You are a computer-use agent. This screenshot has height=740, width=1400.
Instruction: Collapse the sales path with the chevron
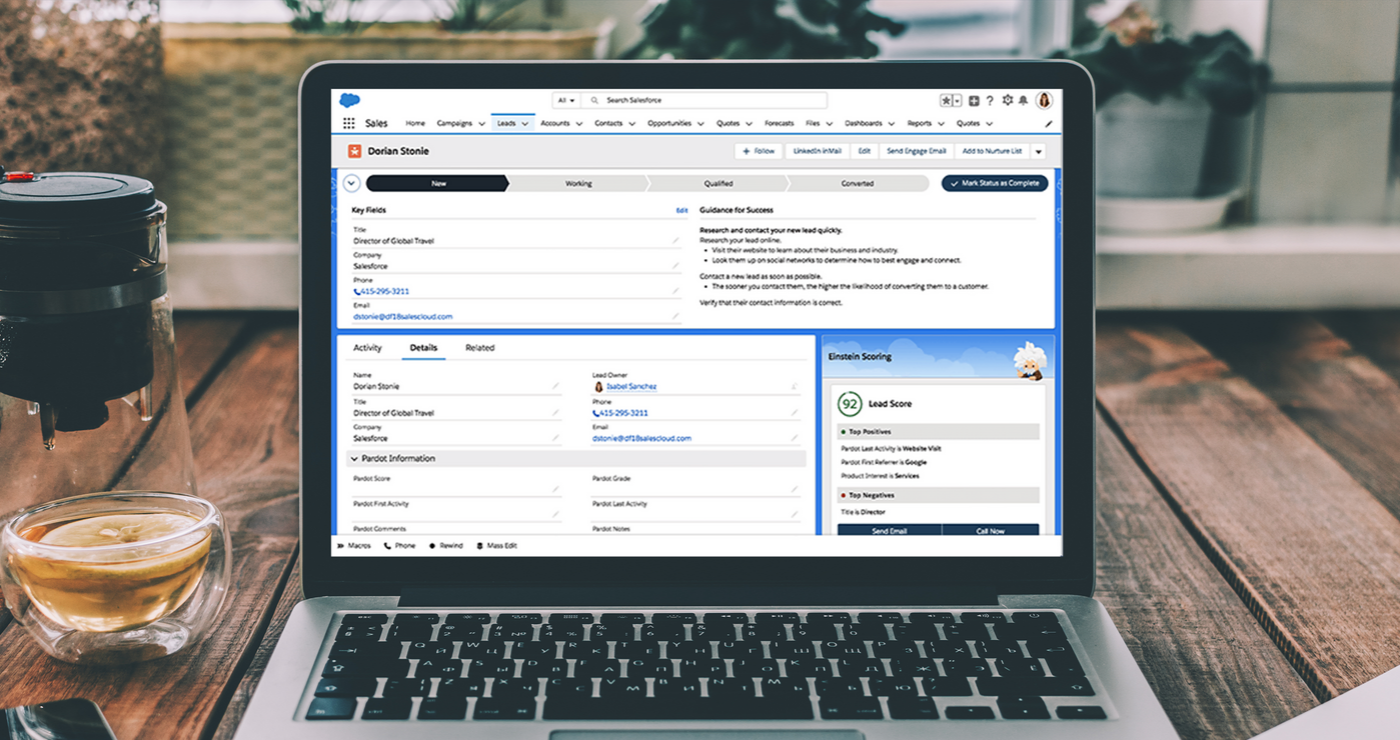tap(351, 183)
